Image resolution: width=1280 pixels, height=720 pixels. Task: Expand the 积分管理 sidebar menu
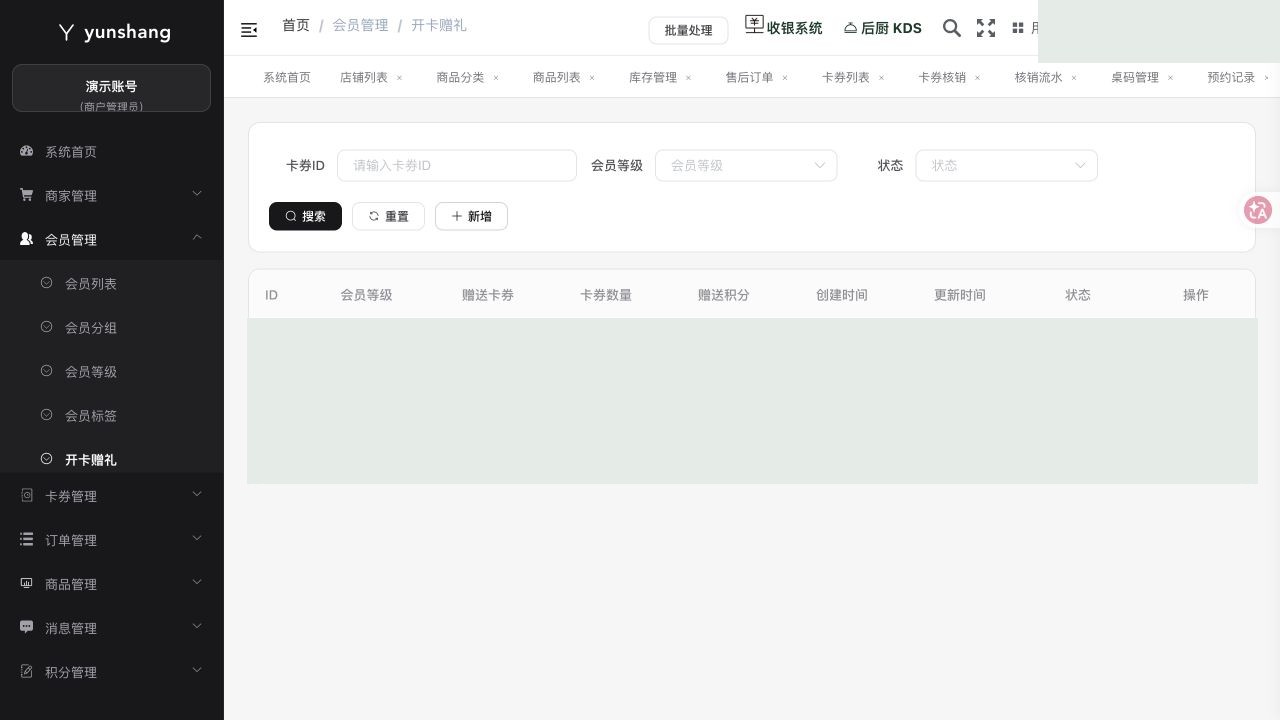pyautogui.click(x=112, y=671)
